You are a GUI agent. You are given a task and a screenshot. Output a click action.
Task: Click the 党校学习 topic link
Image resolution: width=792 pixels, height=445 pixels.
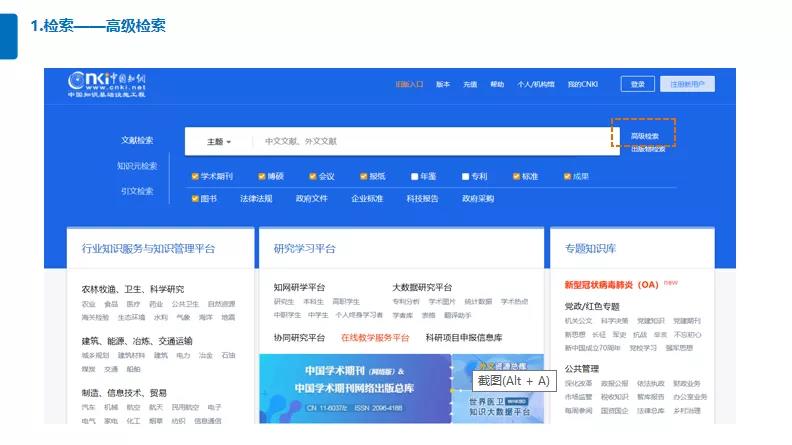(x=643, y=348)
